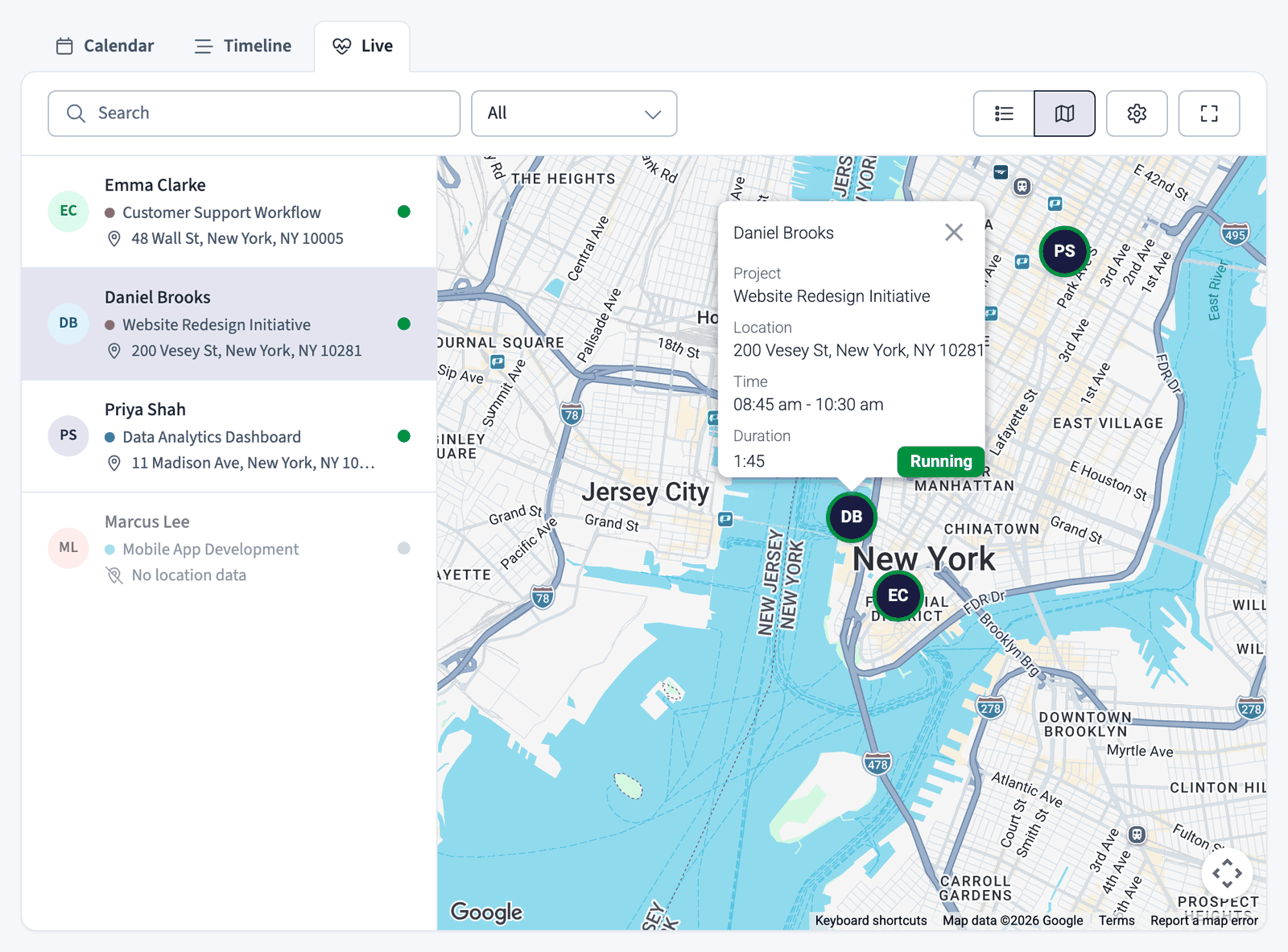Click popup location 200 Vesey St address
Image resolution: width=1288 pixels, height=952 pixels.
(x=859, y=351)
